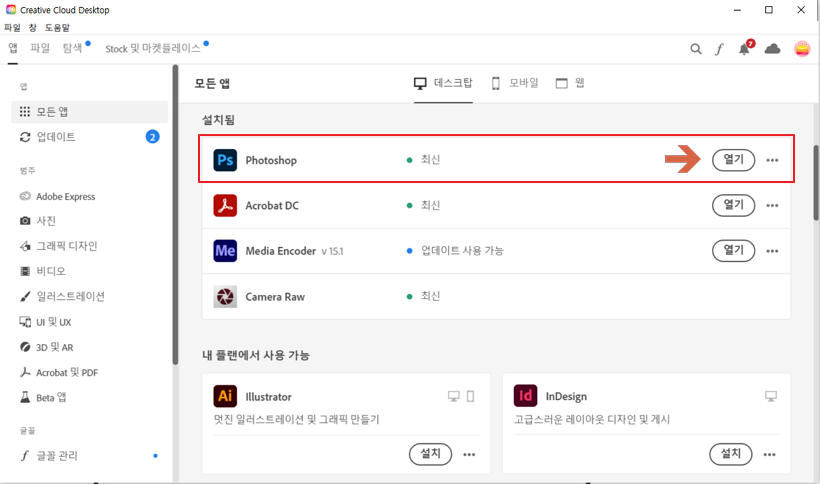Click 설치 button for Illustrator
The width and height of the screenshot is (820, 484).
tap(430, 454)
